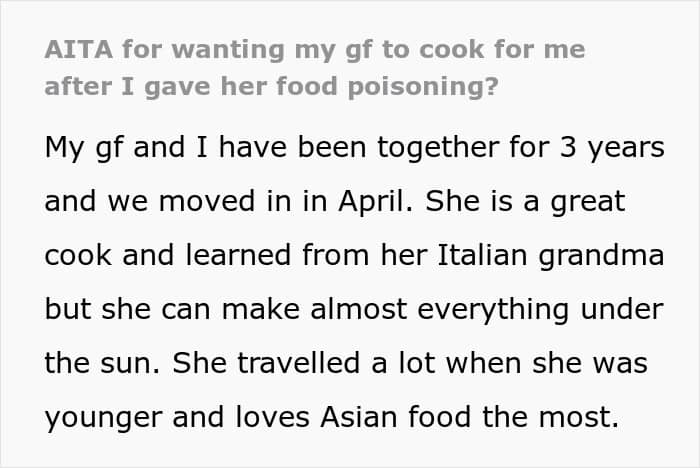700x468 pixels.
Task: Click the word 'poisoning?' in the heading
Action: pos(423,87)
